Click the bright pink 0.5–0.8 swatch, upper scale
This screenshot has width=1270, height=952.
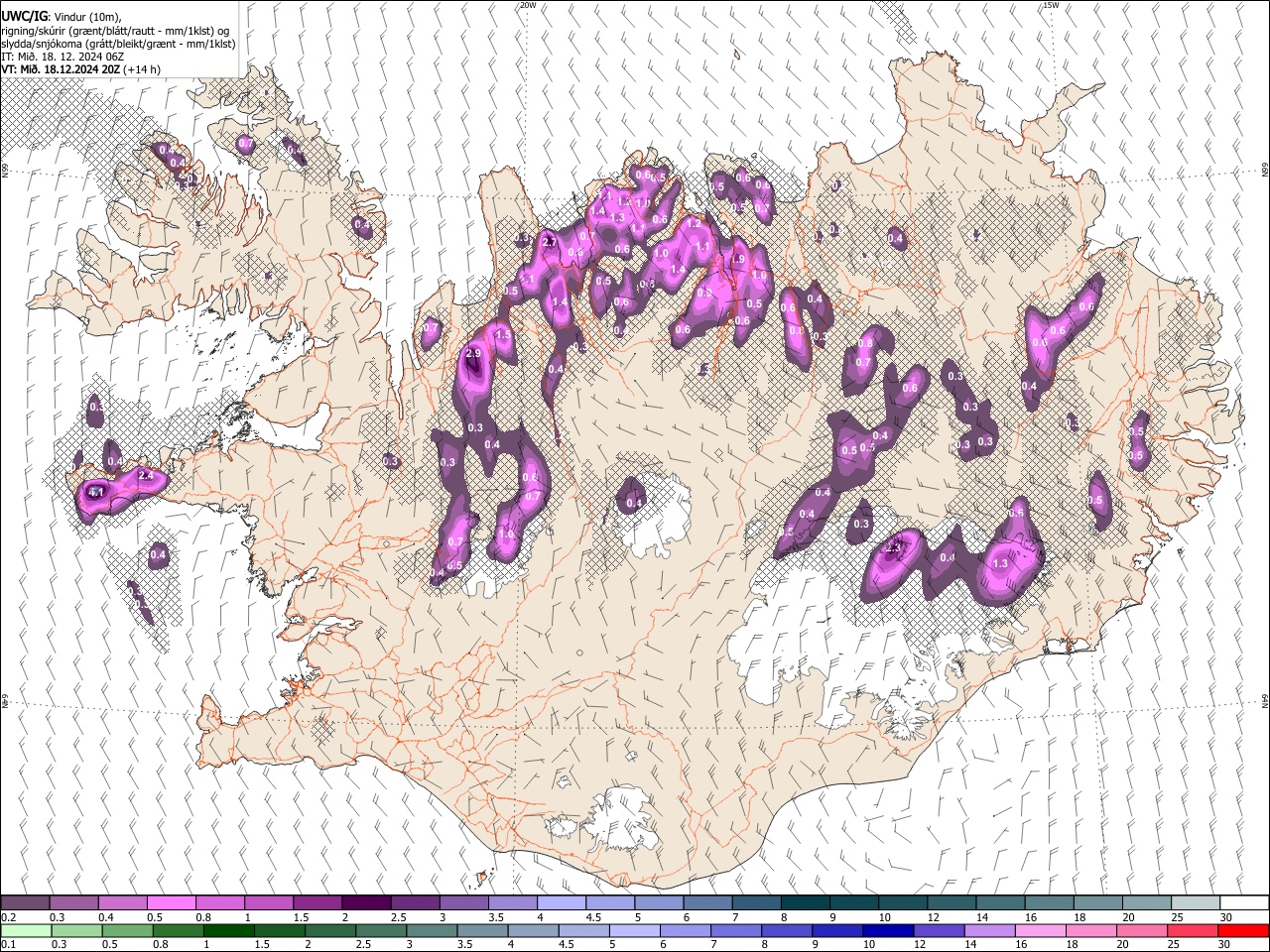pos(171,903)
